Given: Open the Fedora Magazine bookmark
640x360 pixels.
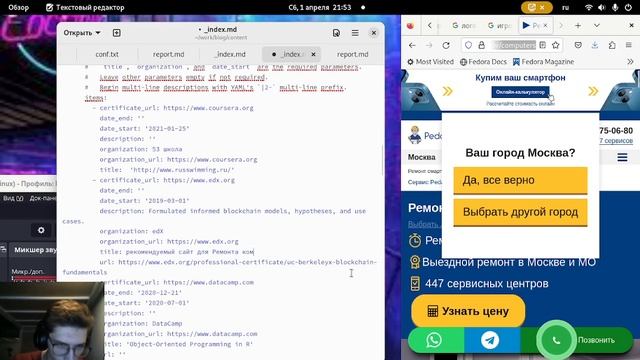Looking at the screenshot, I should click(x=543, y=62).
